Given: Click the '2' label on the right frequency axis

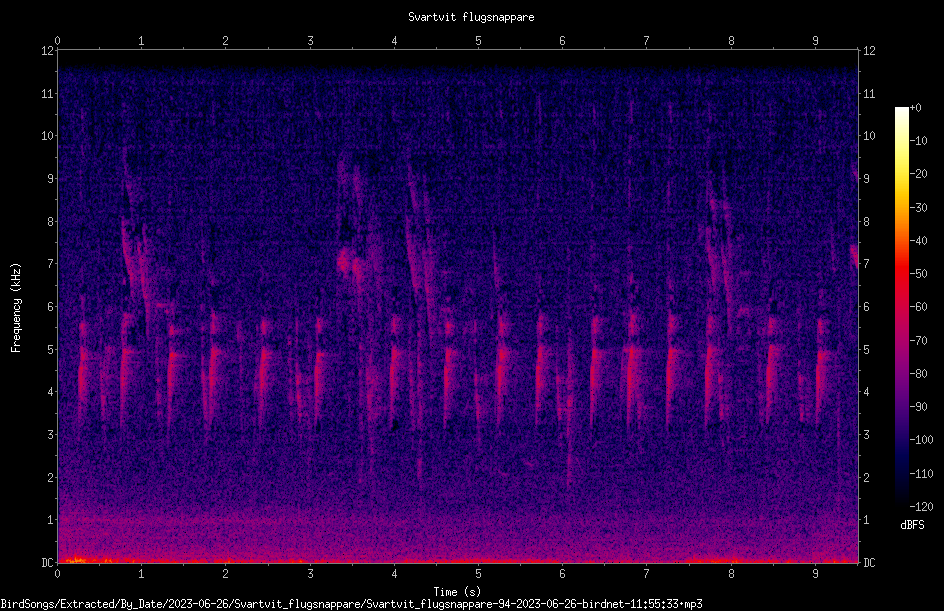Looking at the screenshot, I should [866, 477].
